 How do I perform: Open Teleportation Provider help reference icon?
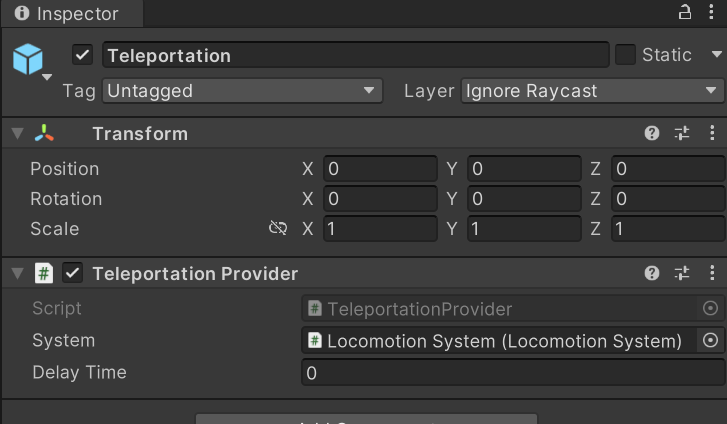click(652, 273)
